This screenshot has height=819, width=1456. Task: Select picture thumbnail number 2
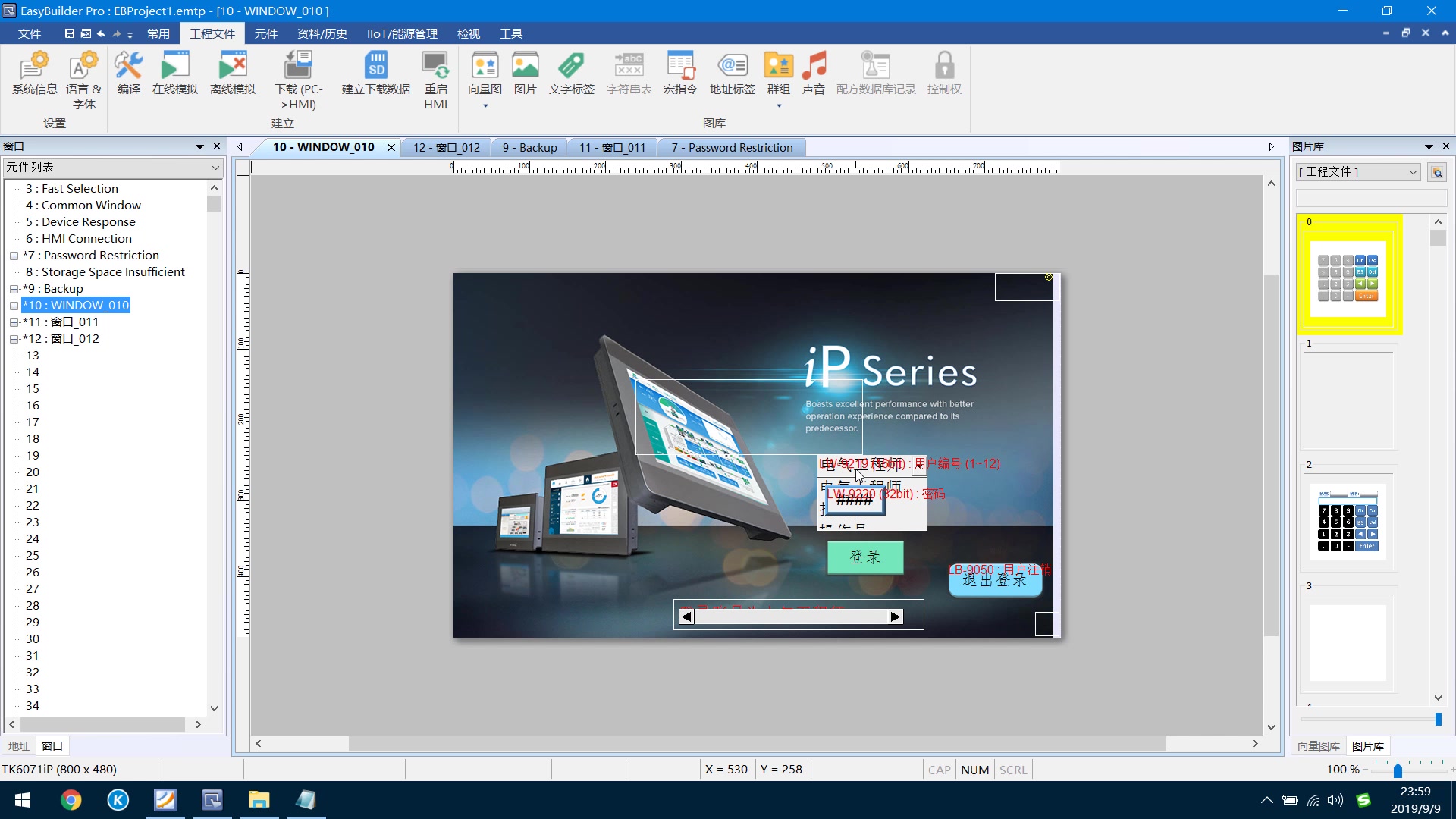(x=1348, y=522)
